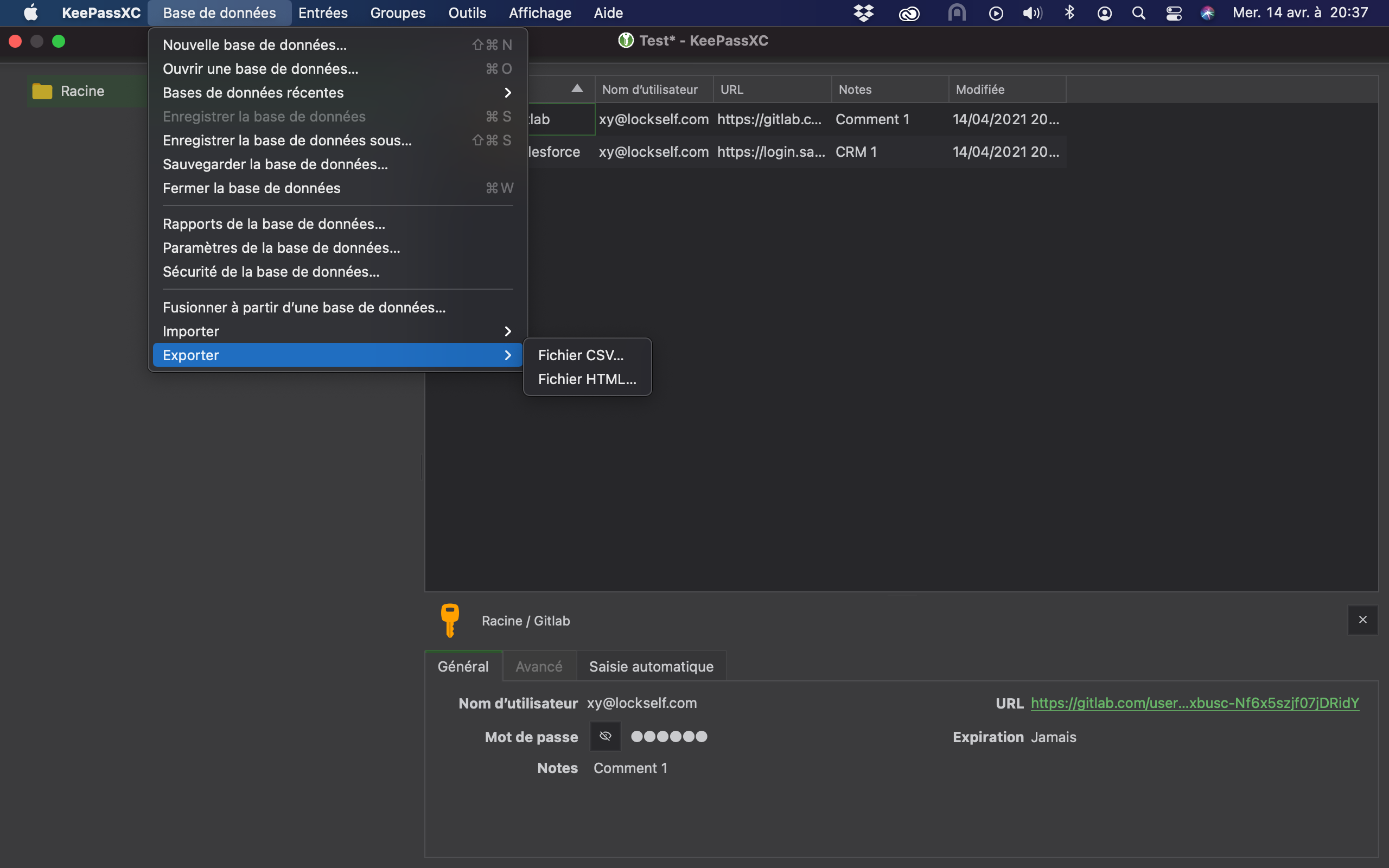Screen dimensions: 1389x868
Task: Sort by Notes column header
Action: click(891, 90)
